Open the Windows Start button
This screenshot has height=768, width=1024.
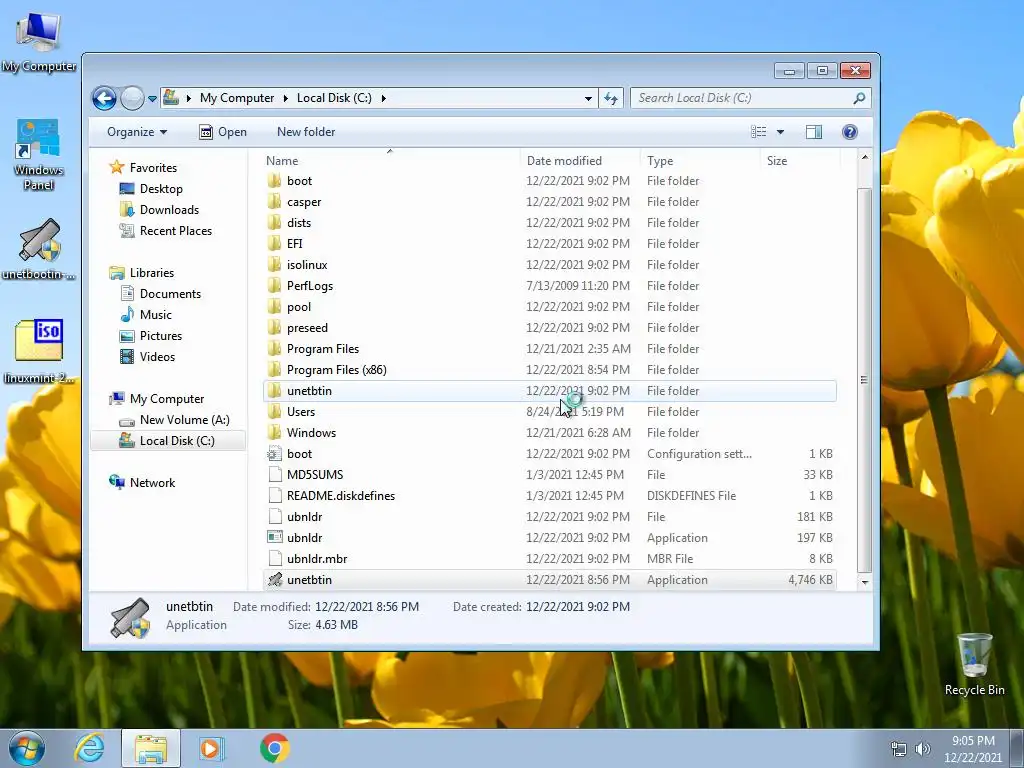tap(27, 748)
